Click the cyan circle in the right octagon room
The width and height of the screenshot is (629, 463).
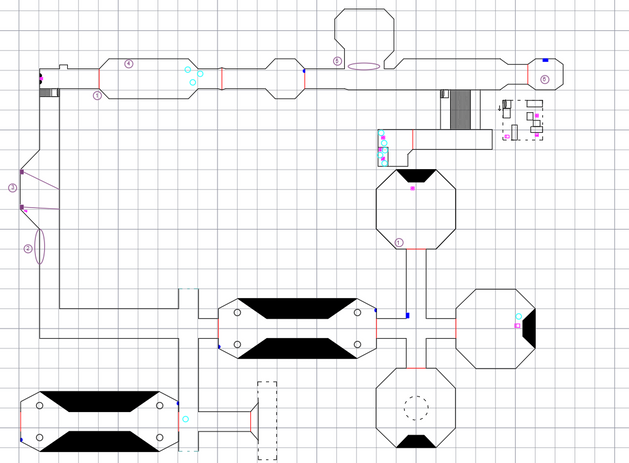pyautogui.click(x=518, y=316)
